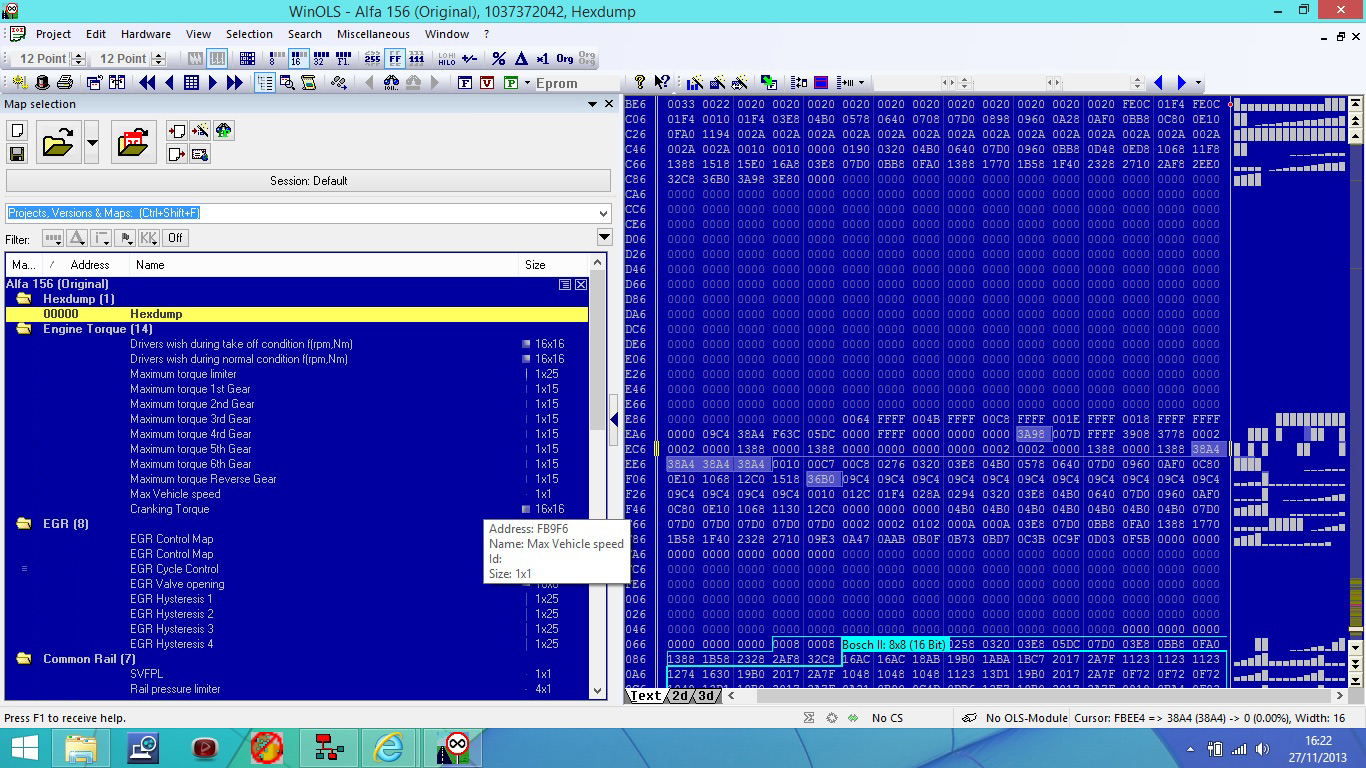Click the fast-forward double arrow icon
Image resolution: width=1366 pixels, height=768 pixels.
click(235, 83)
